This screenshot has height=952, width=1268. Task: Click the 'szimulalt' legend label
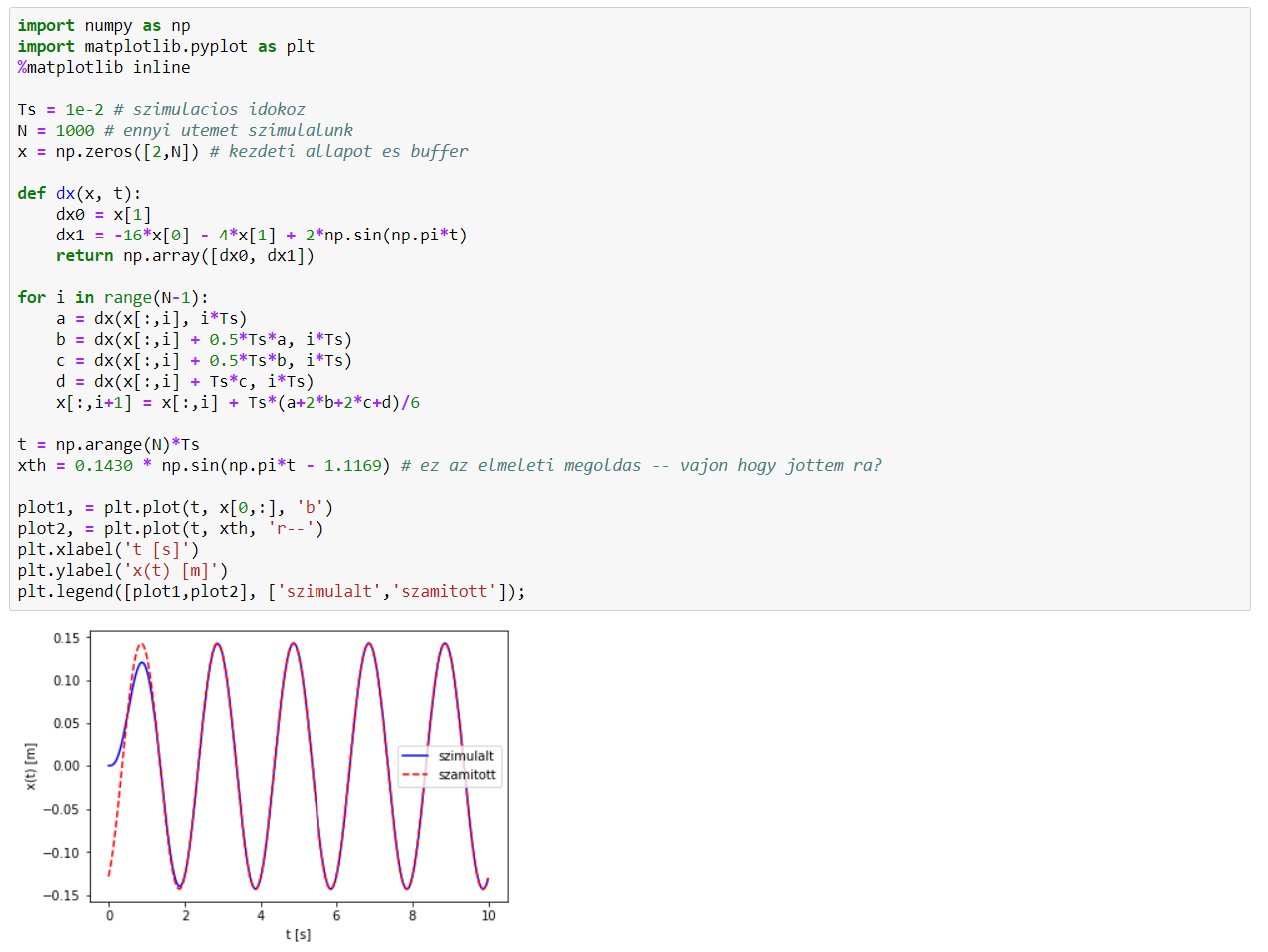(466, 756)
